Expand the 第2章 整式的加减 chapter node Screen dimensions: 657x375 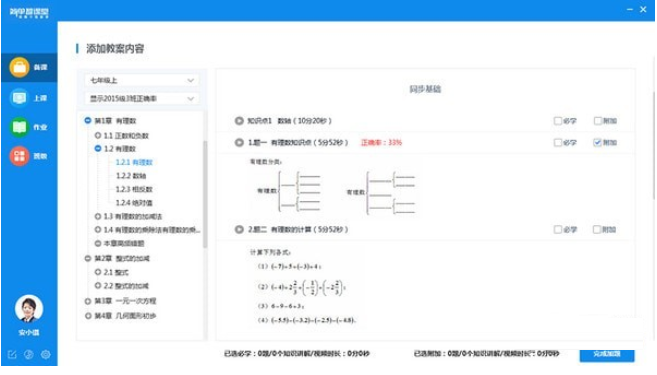click(88, 259)
